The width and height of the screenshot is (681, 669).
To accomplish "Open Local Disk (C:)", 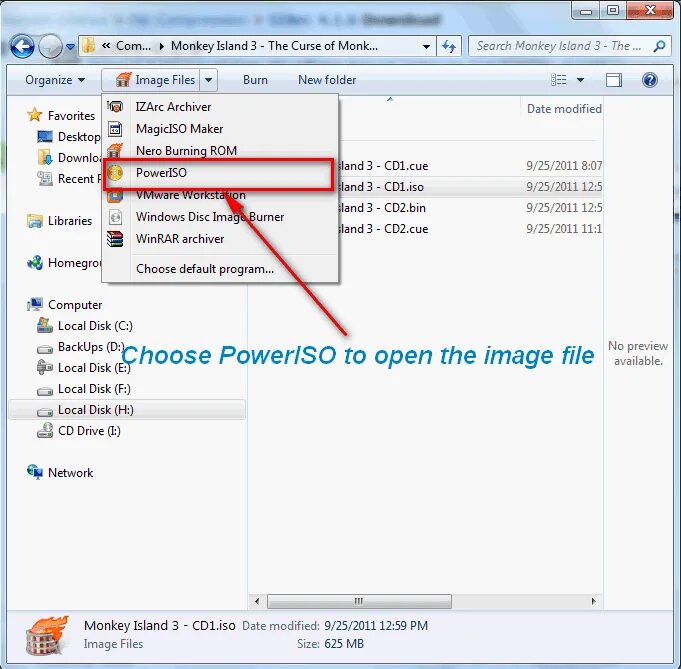I will [95, 326].
